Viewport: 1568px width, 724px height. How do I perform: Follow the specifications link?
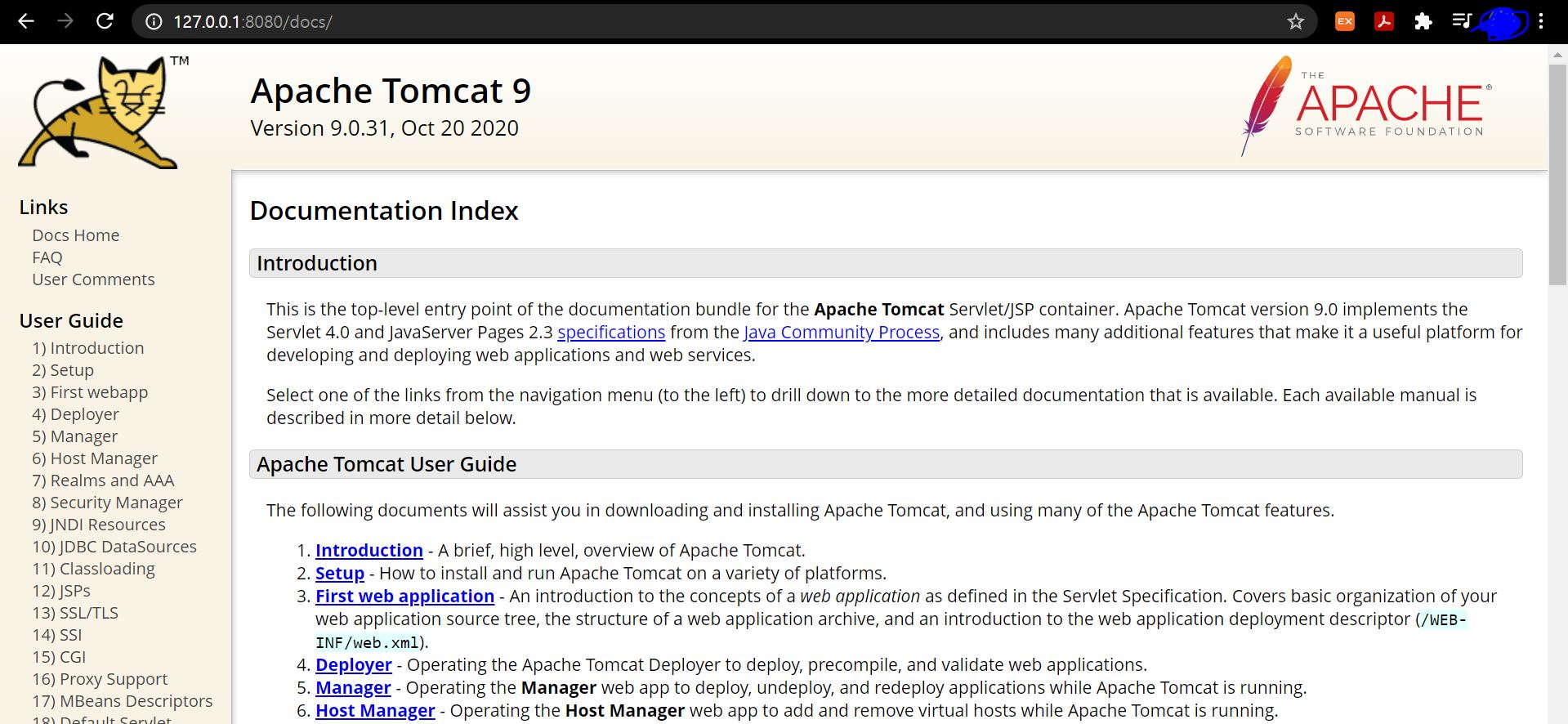(x=611, y=333)
